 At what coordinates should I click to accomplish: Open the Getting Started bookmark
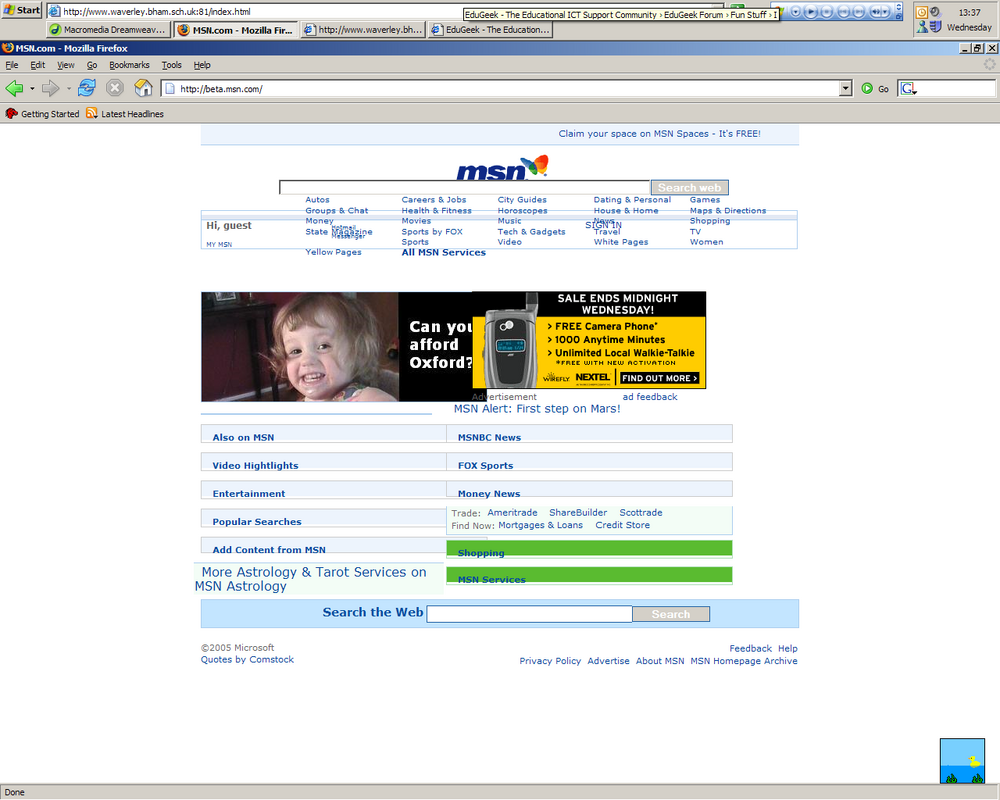pos(43,114)
